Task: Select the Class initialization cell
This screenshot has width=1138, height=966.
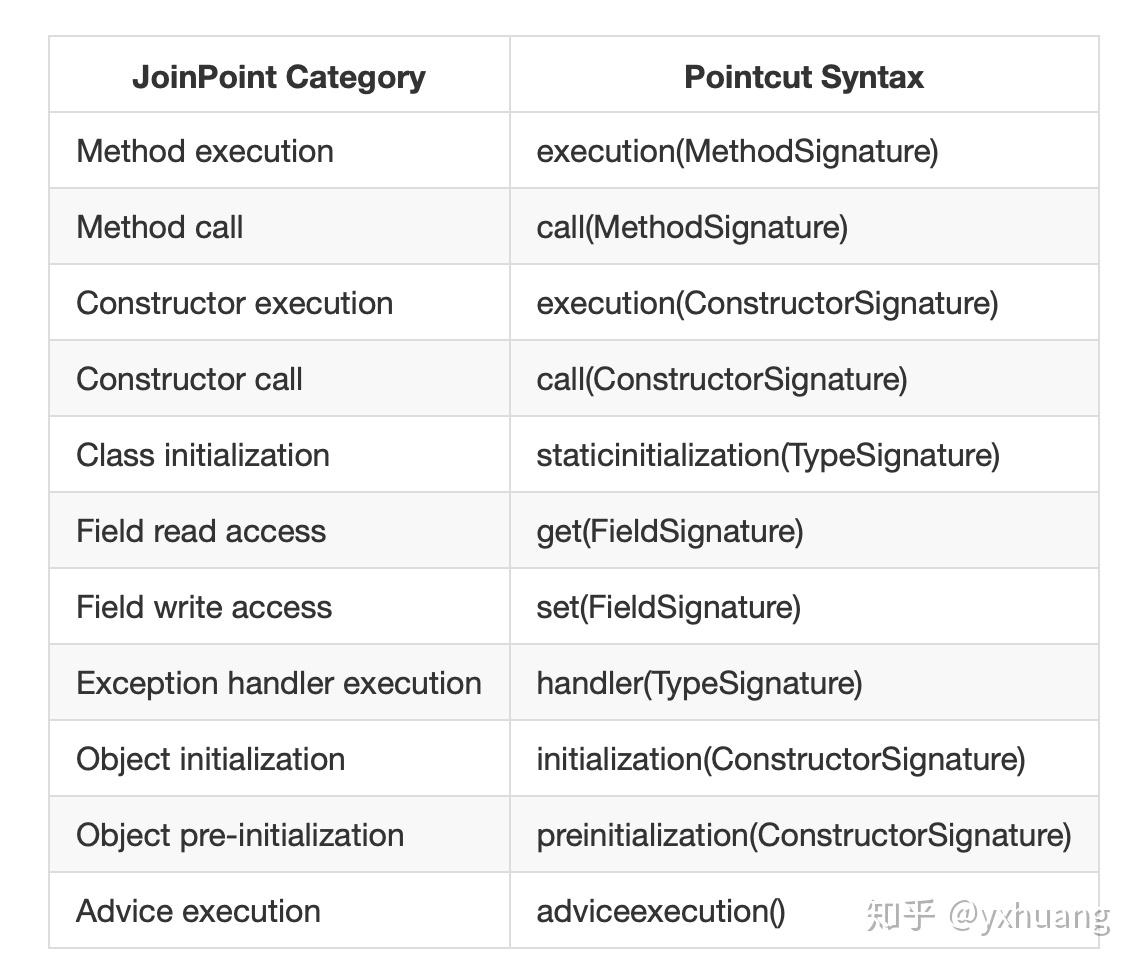Action: click(203, 455)
